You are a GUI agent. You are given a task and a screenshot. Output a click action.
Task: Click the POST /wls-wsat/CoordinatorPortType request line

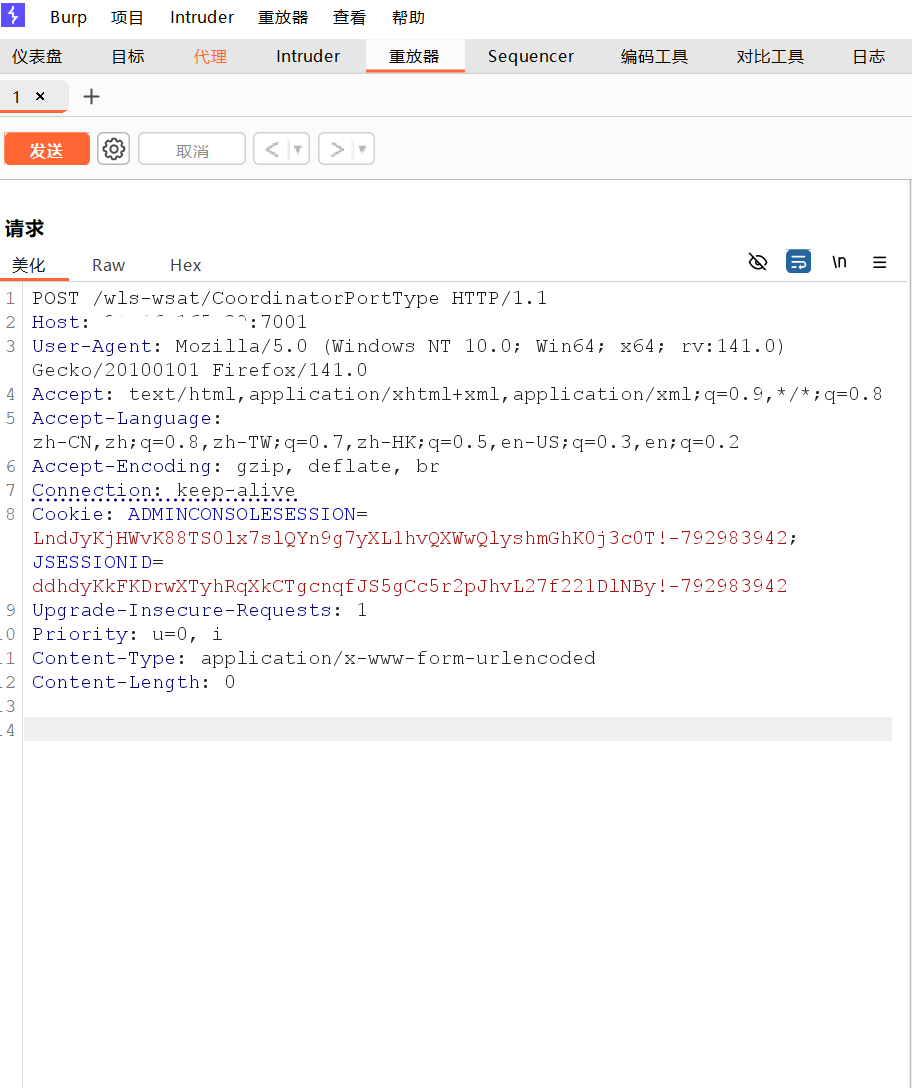coord(289,298)
